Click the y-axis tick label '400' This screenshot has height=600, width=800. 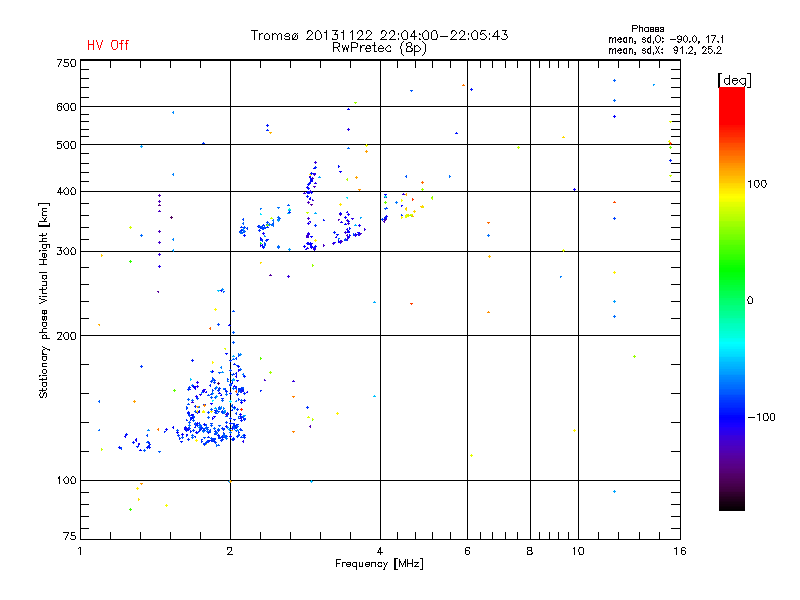pyautogui.click(x=66, y=192)
